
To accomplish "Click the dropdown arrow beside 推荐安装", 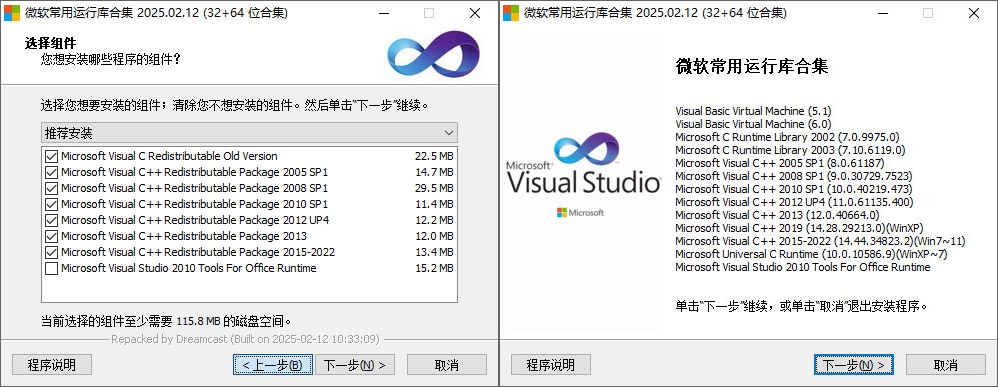I will pos(449,133).
